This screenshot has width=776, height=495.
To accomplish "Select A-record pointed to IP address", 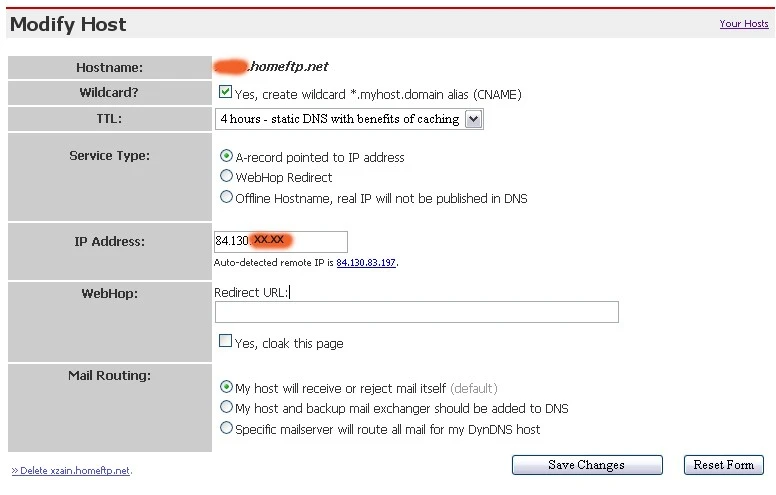I will tap(226, 157).
